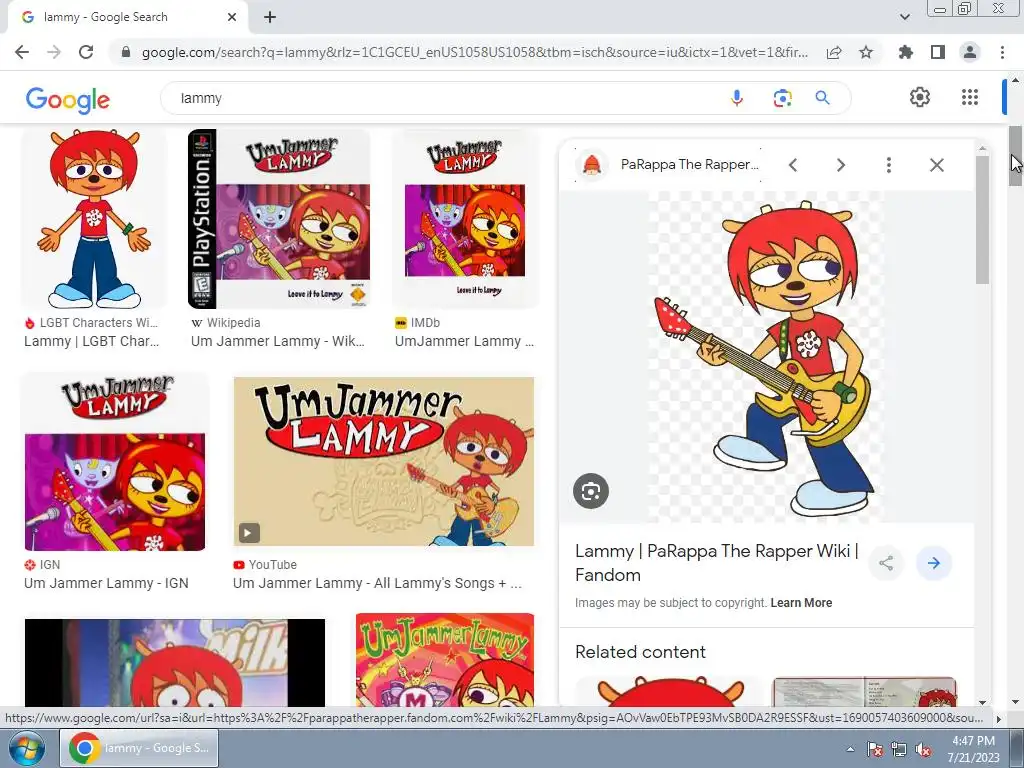Bookmark this page with star icon
This screenshot has height=768, width=1024.
(x=866, y=52)
